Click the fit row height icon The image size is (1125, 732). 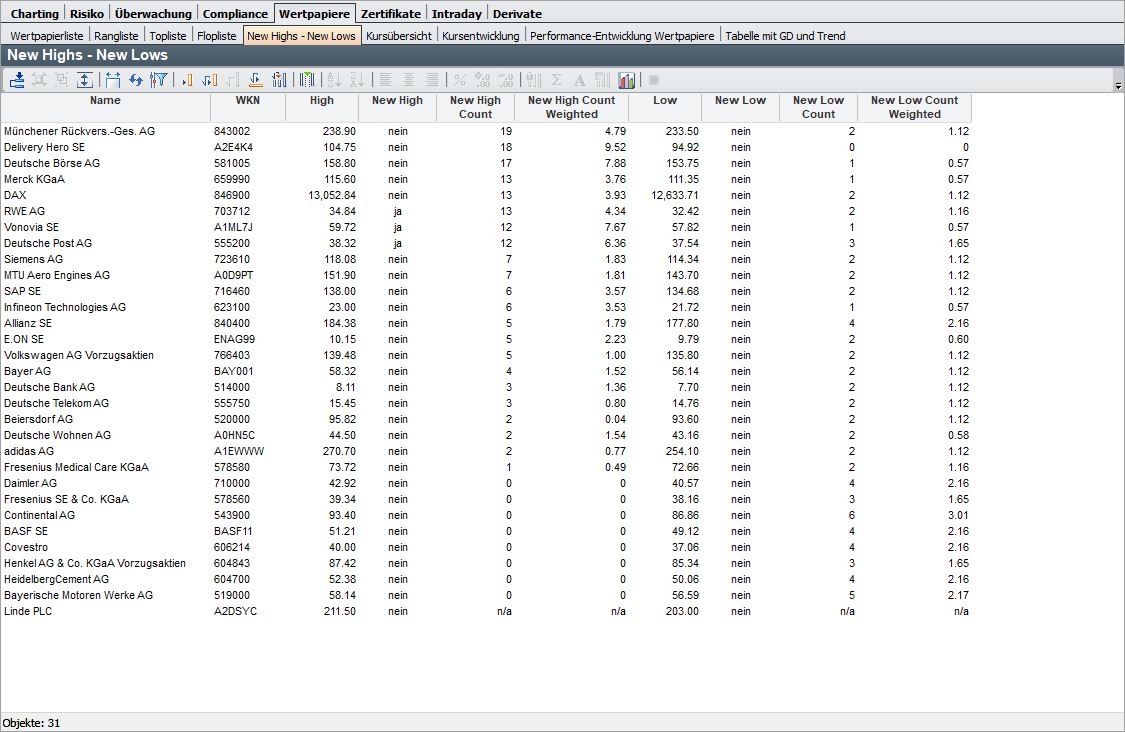click(85, 80)
